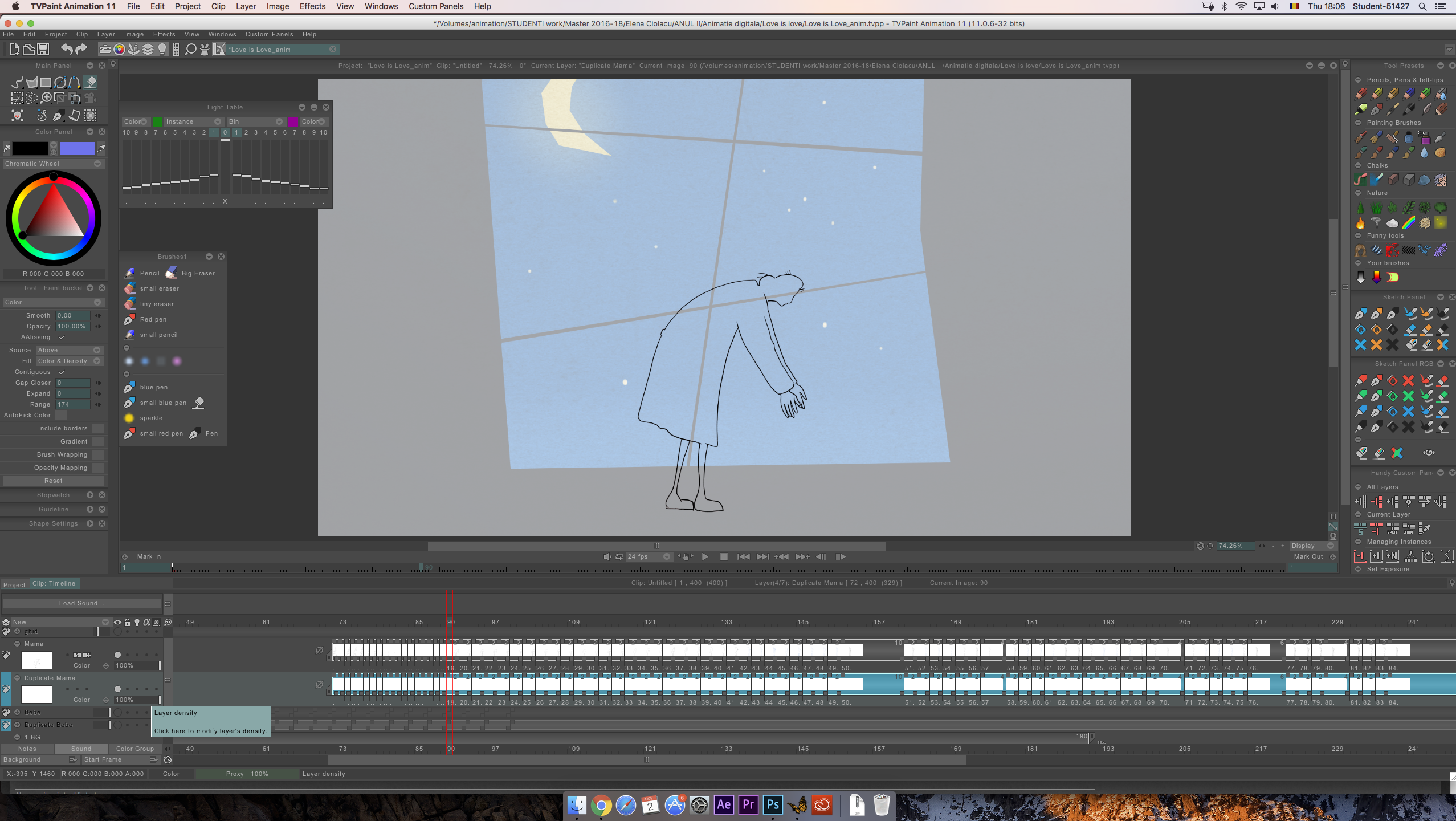
Task: Enable the Gradient checkbox
Action: click(x=99, y=442)
